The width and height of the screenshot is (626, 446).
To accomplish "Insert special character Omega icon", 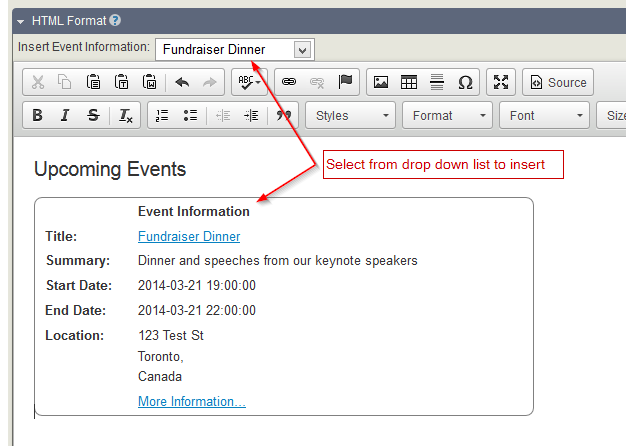I will (x=465, y=82).
